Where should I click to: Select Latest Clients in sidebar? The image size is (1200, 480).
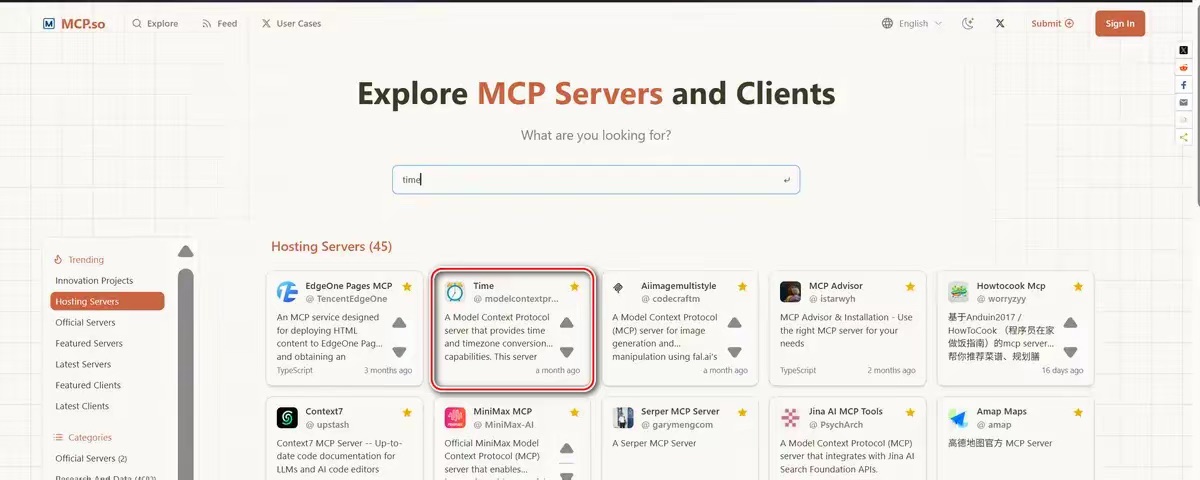(82, 406)
